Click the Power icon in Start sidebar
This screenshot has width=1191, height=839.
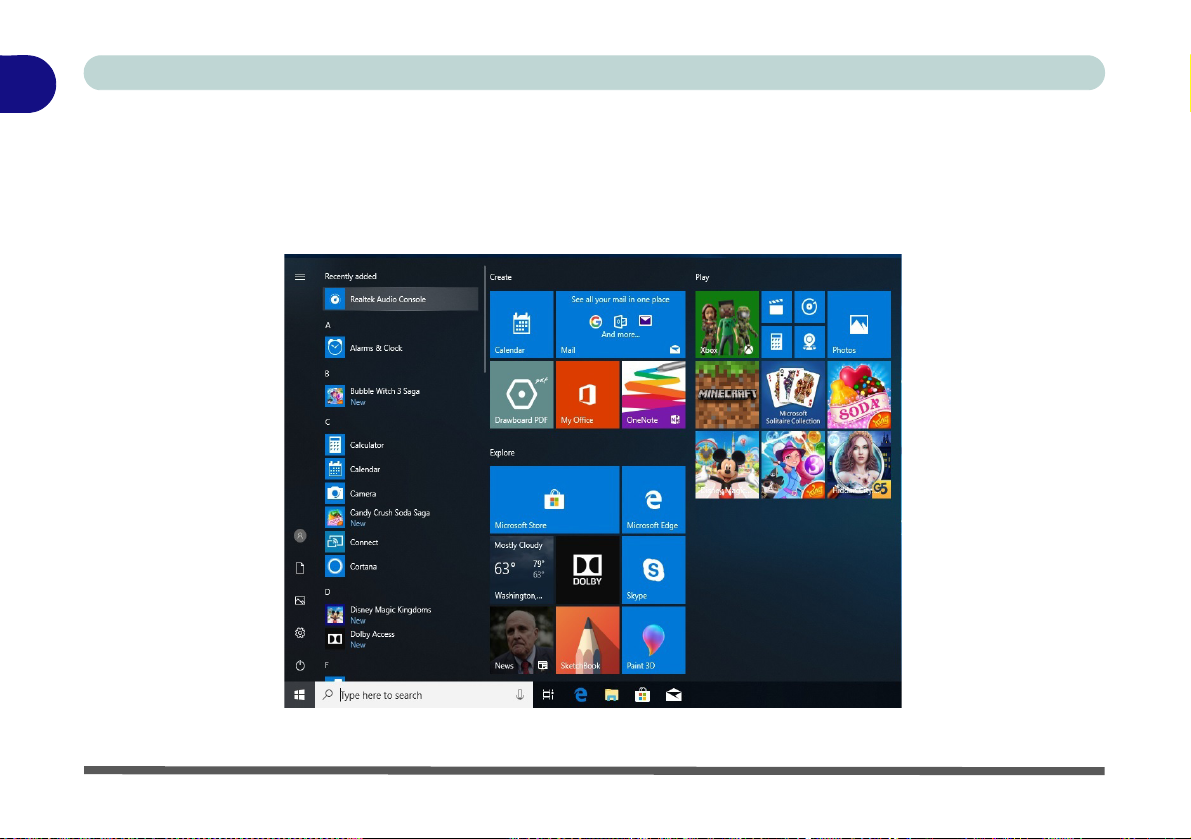tap(300, 665)
